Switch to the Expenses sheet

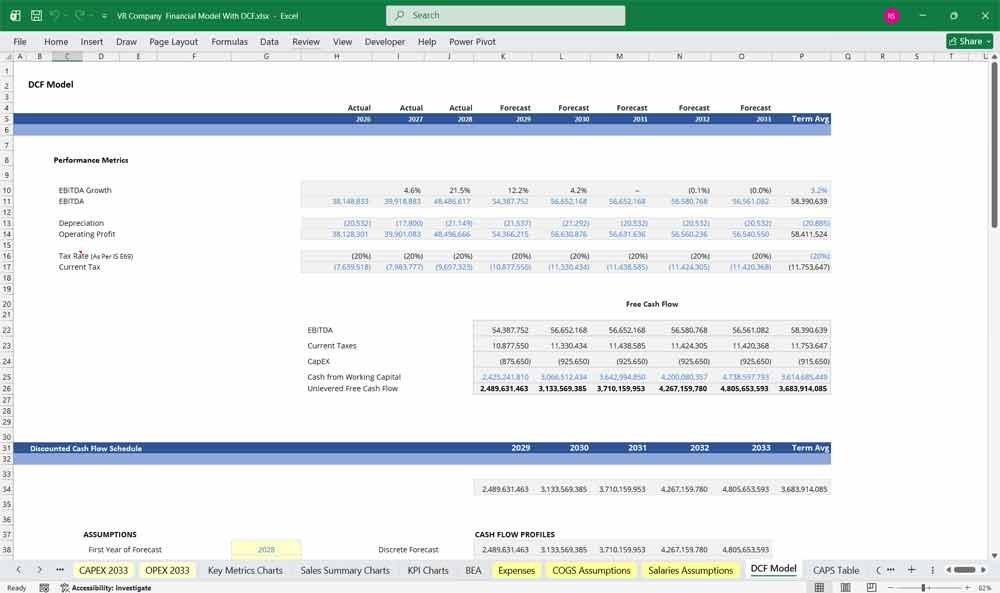coord(516,570)
